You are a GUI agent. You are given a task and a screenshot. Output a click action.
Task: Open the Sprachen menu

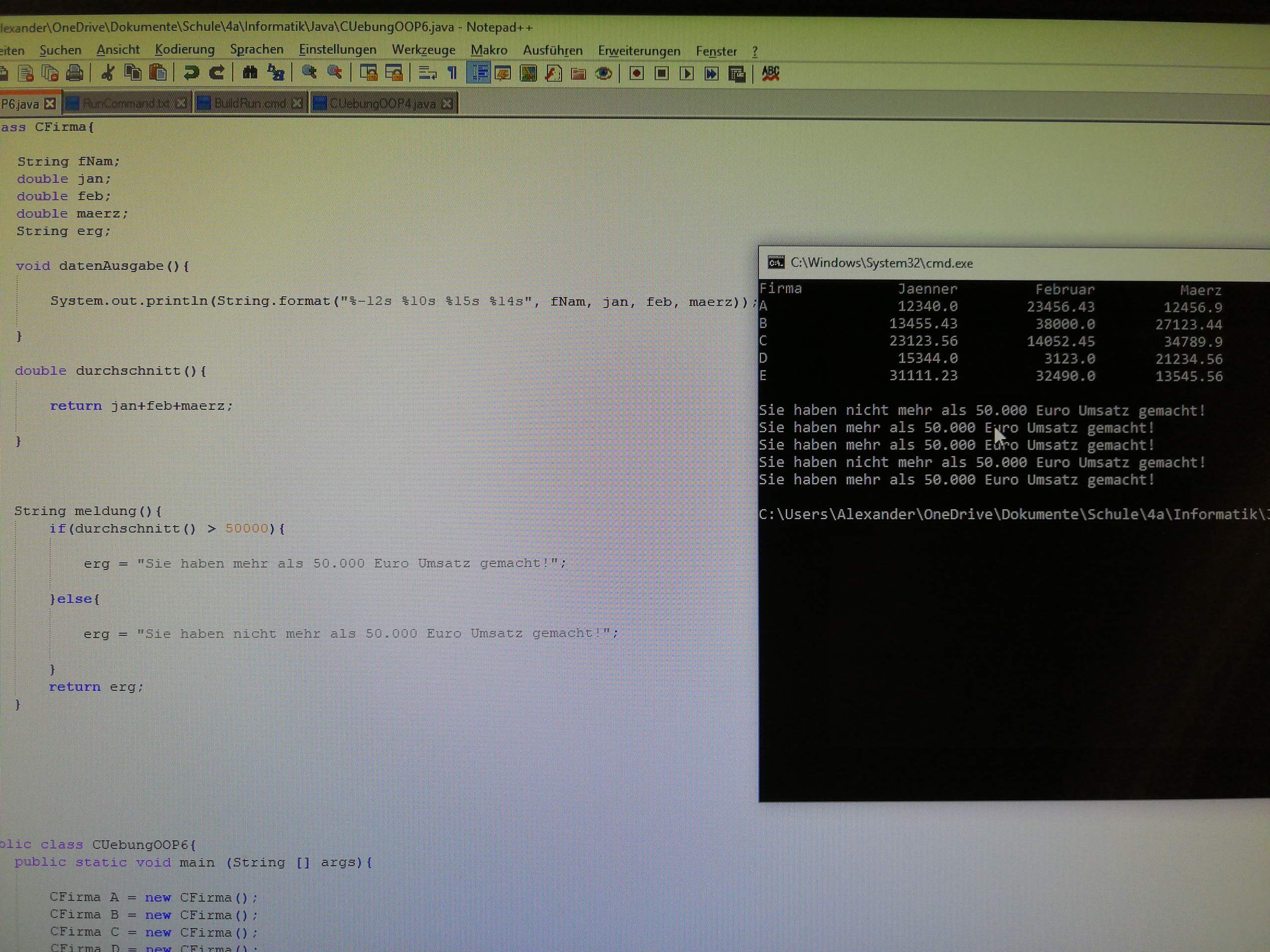(256, 50)
